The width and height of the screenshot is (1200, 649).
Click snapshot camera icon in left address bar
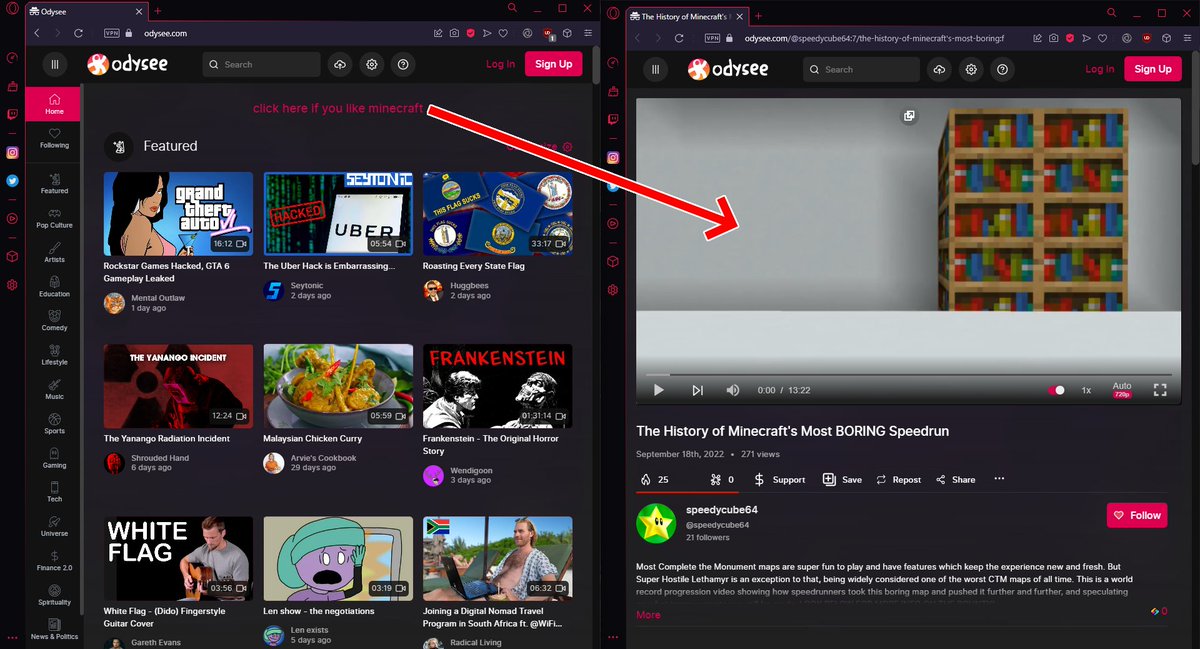pos(455,33)
